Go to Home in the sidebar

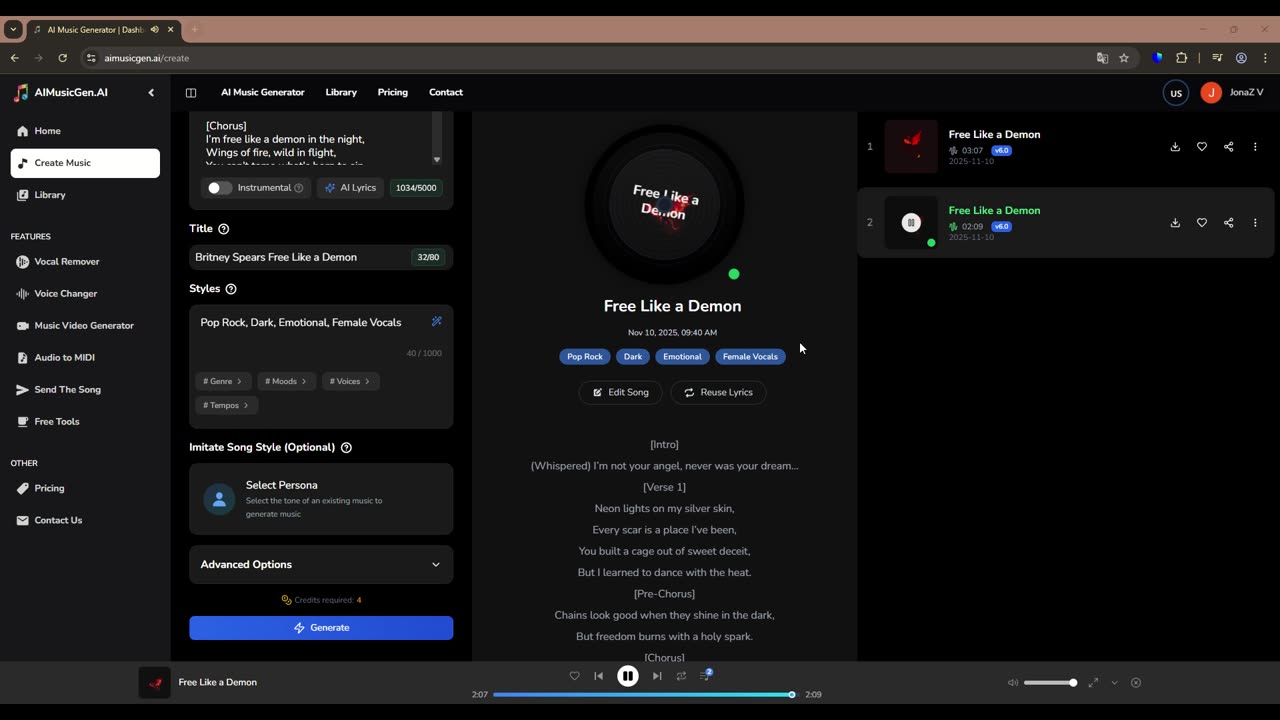pyautogui.click(x=85, y=131)
